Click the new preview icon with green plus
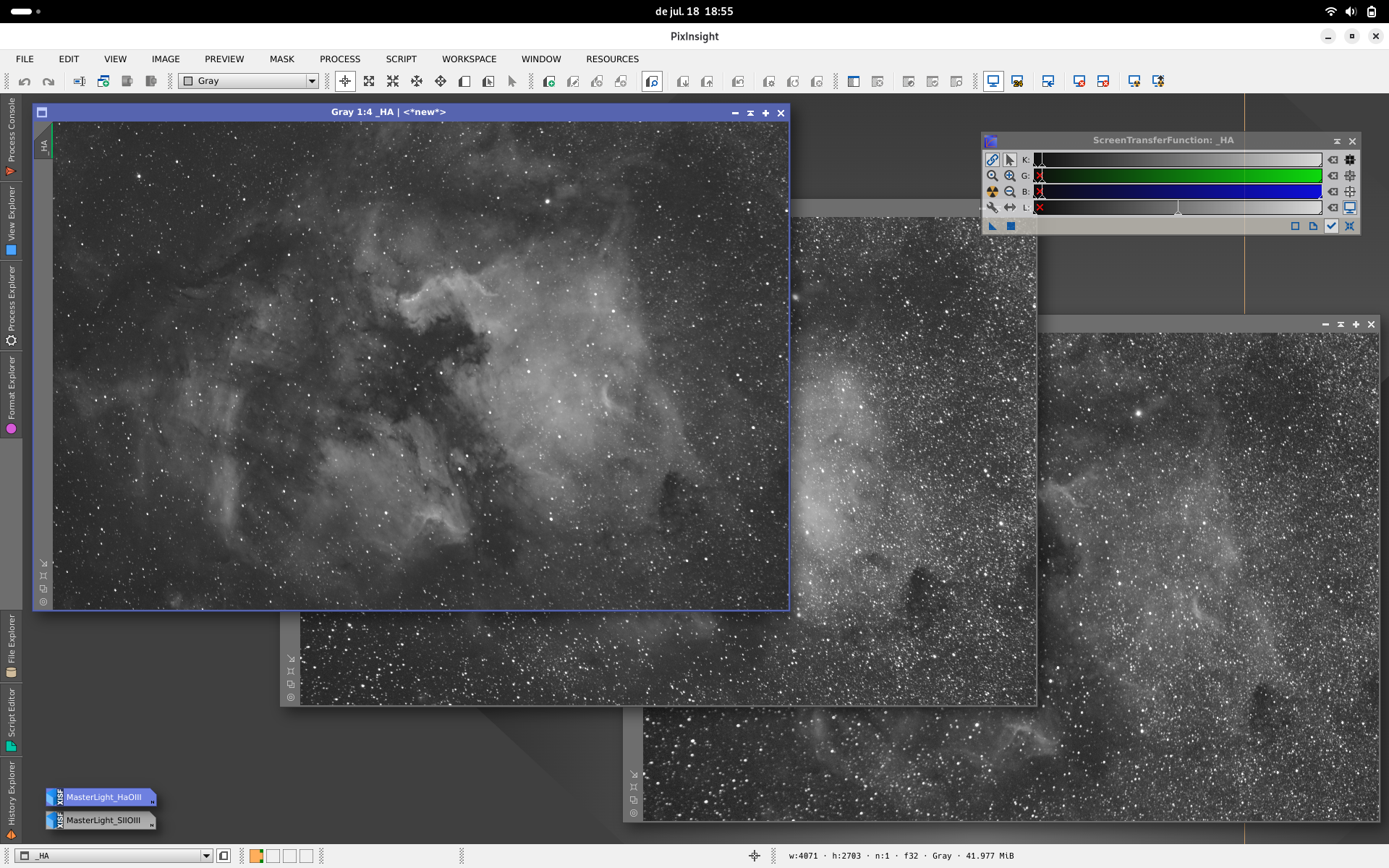The width and height of the screenshot is (1389, 868). (549, 82)
